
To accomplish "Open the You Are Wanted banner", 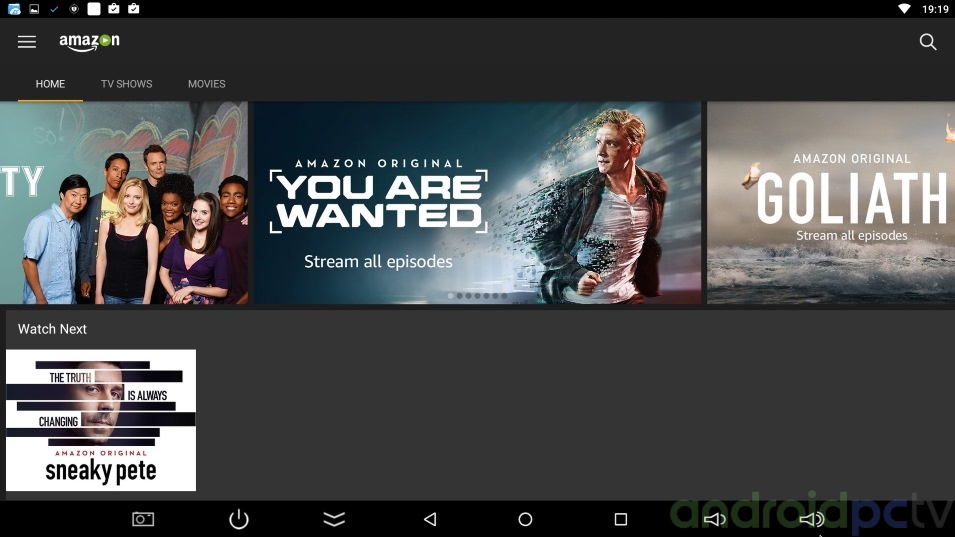I will (477, 202).
